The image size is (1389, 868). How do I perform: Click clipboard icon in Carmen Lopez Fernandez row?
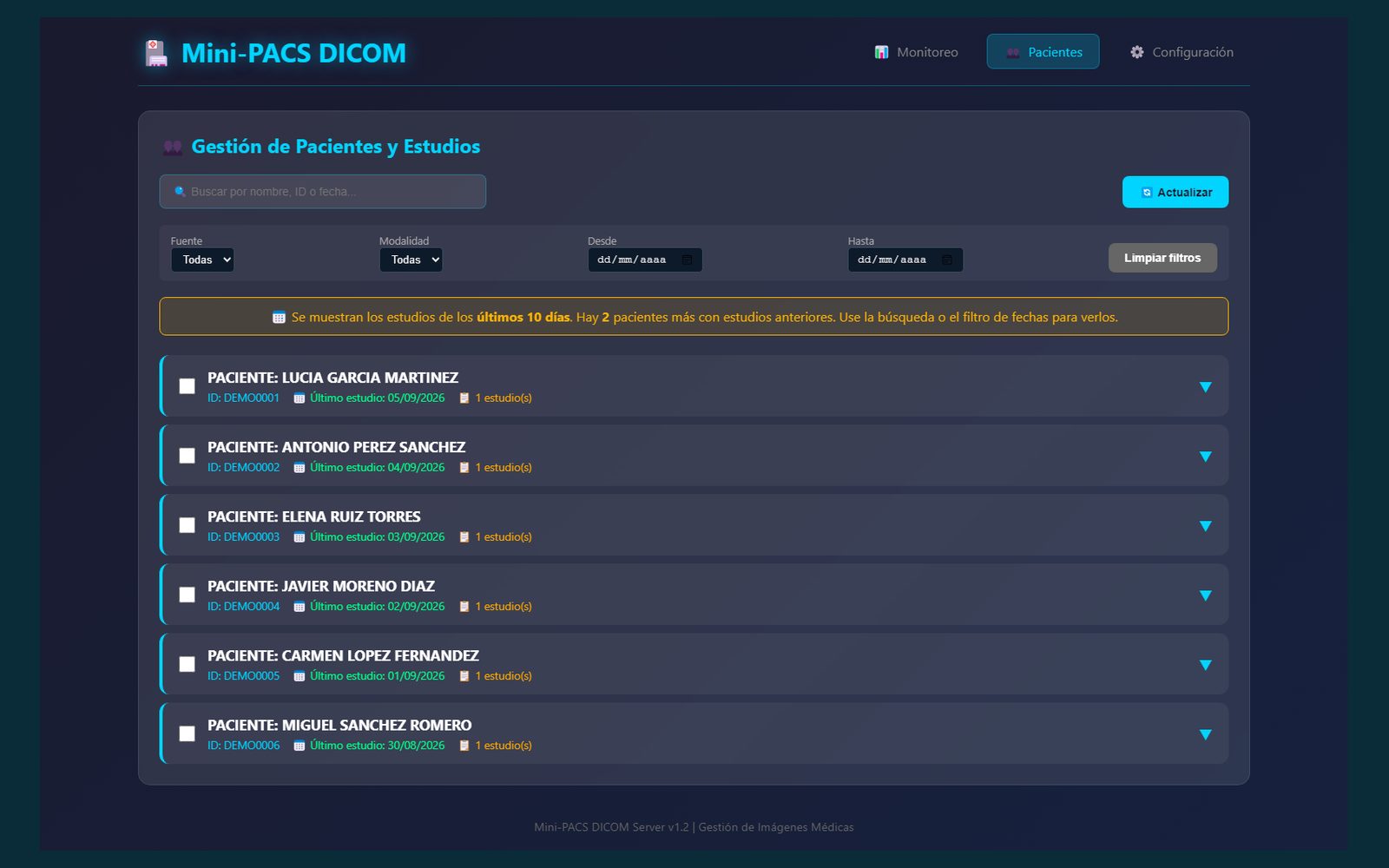pos(464,676)
